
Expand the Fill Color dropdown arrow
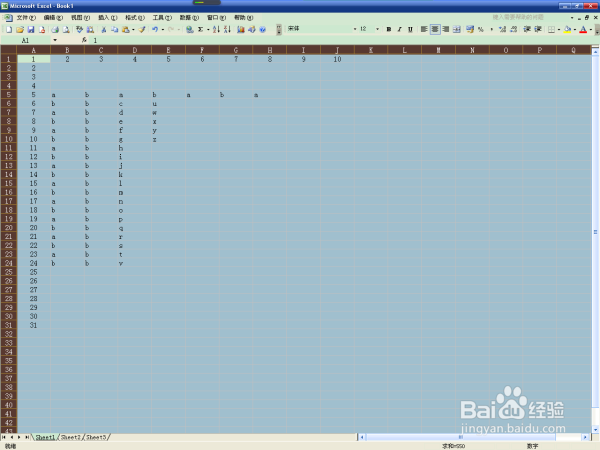click(x=575, y=29)
